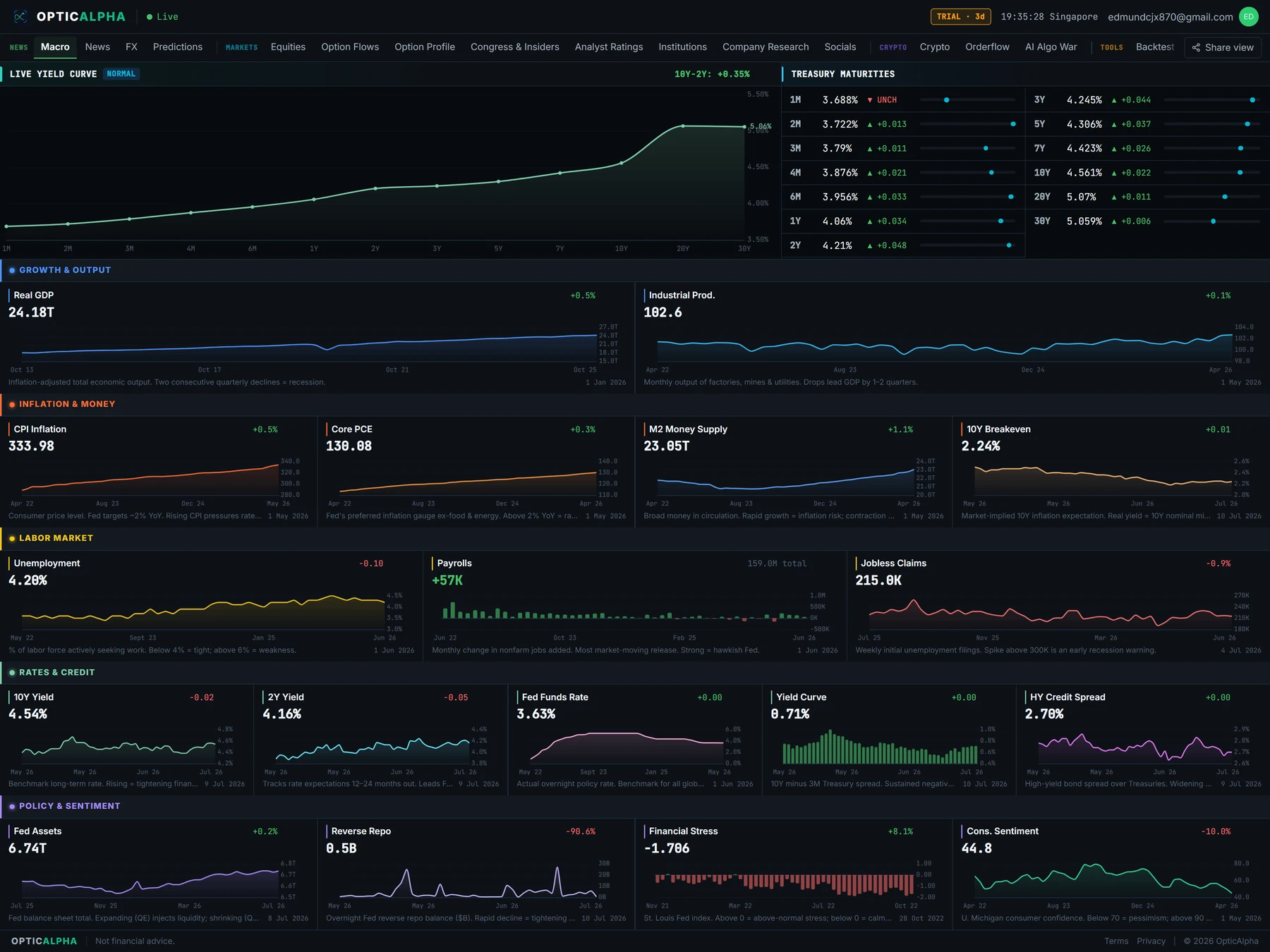Open the ED user avatar
1270x952 pixels.
1249,17
